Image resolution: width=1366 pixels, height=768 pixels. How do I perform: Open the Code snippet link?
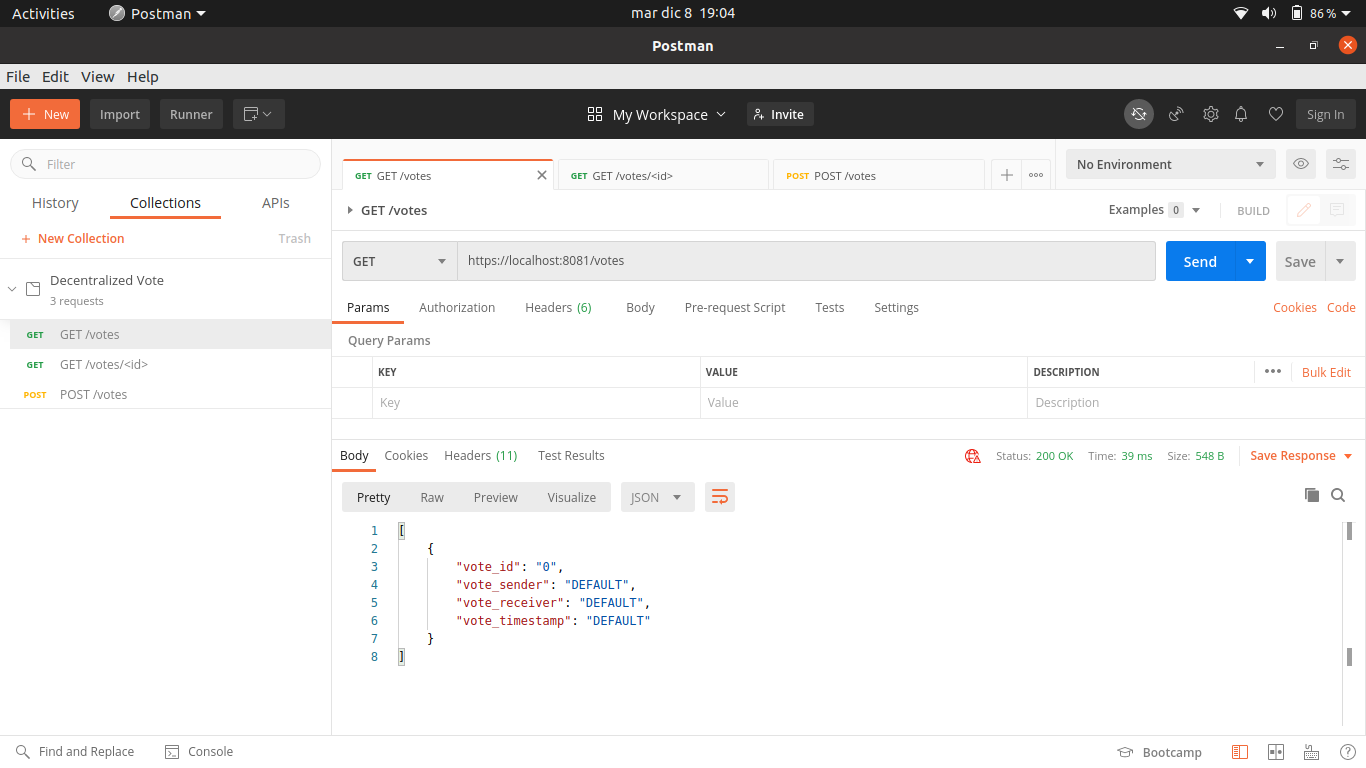pyautogui.click(x=1341, y=307)
